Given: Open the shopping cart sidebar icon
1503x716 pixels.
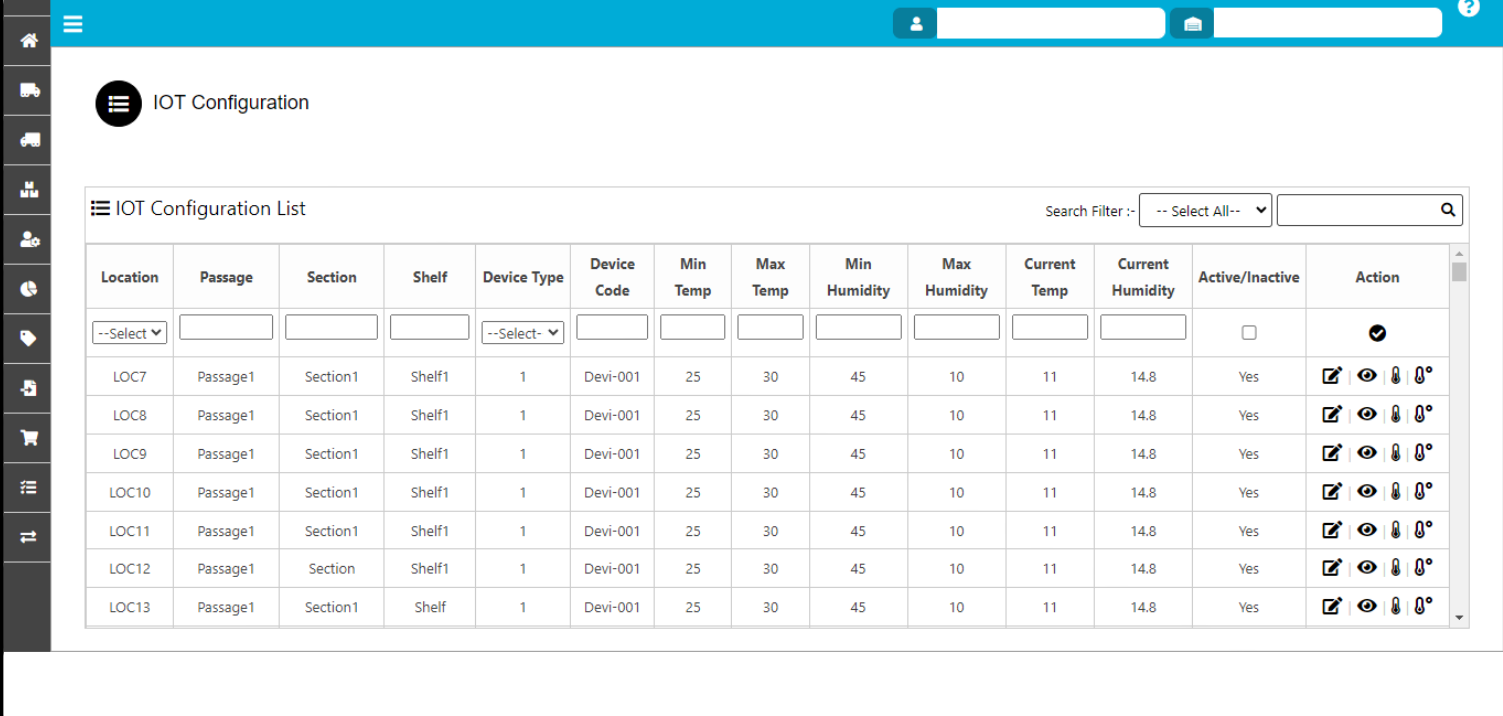Looking at the screenshot, I should [x=29, y=438].
